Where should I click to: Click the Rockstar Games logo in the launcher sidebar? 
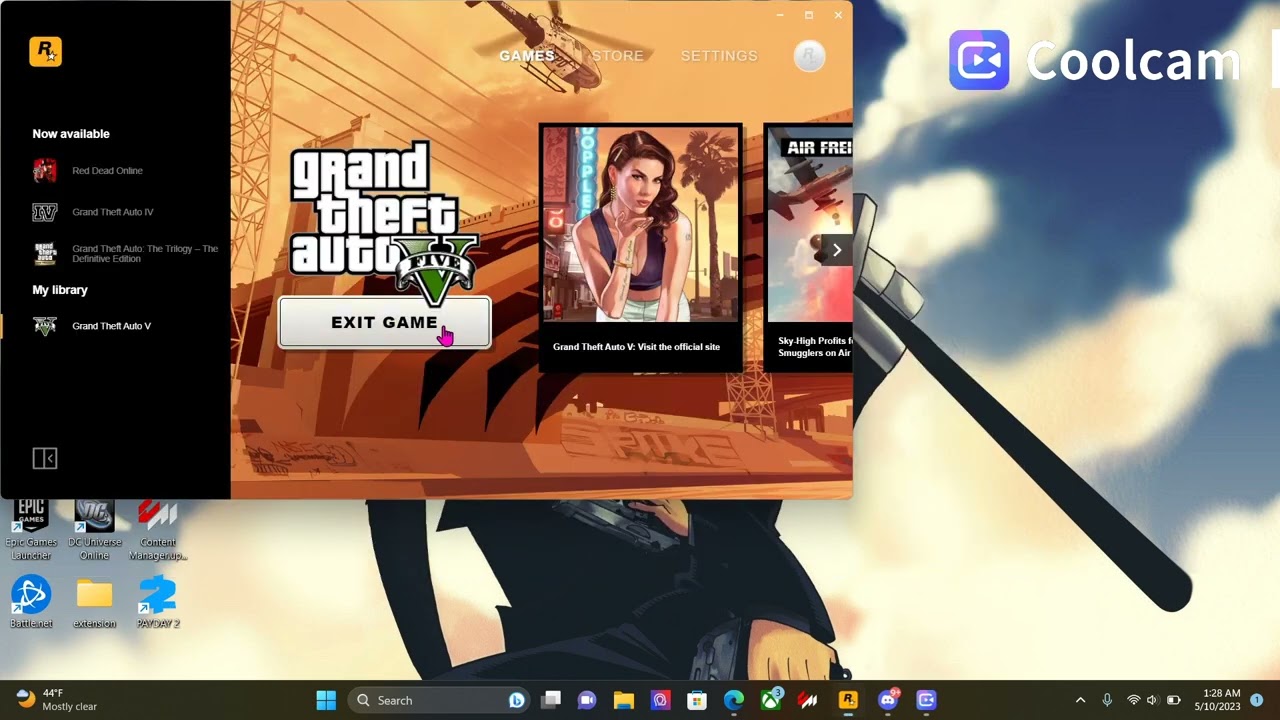45,51
